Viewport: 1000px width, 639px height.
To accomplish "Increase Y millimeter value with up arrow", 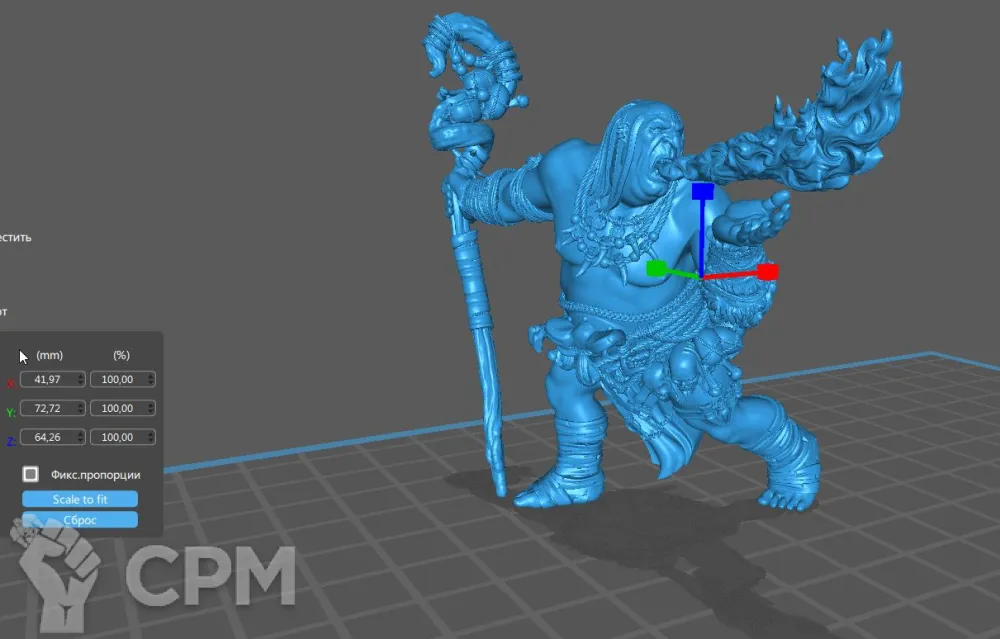I will point(81,405).
